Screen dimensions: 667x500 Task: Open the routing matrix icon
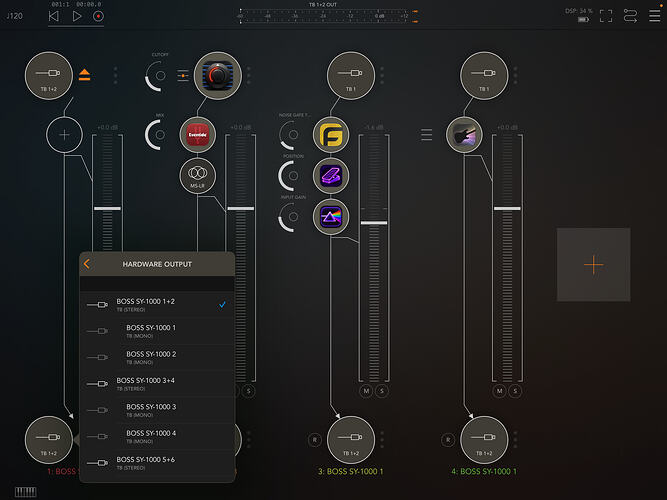[630, 16]
